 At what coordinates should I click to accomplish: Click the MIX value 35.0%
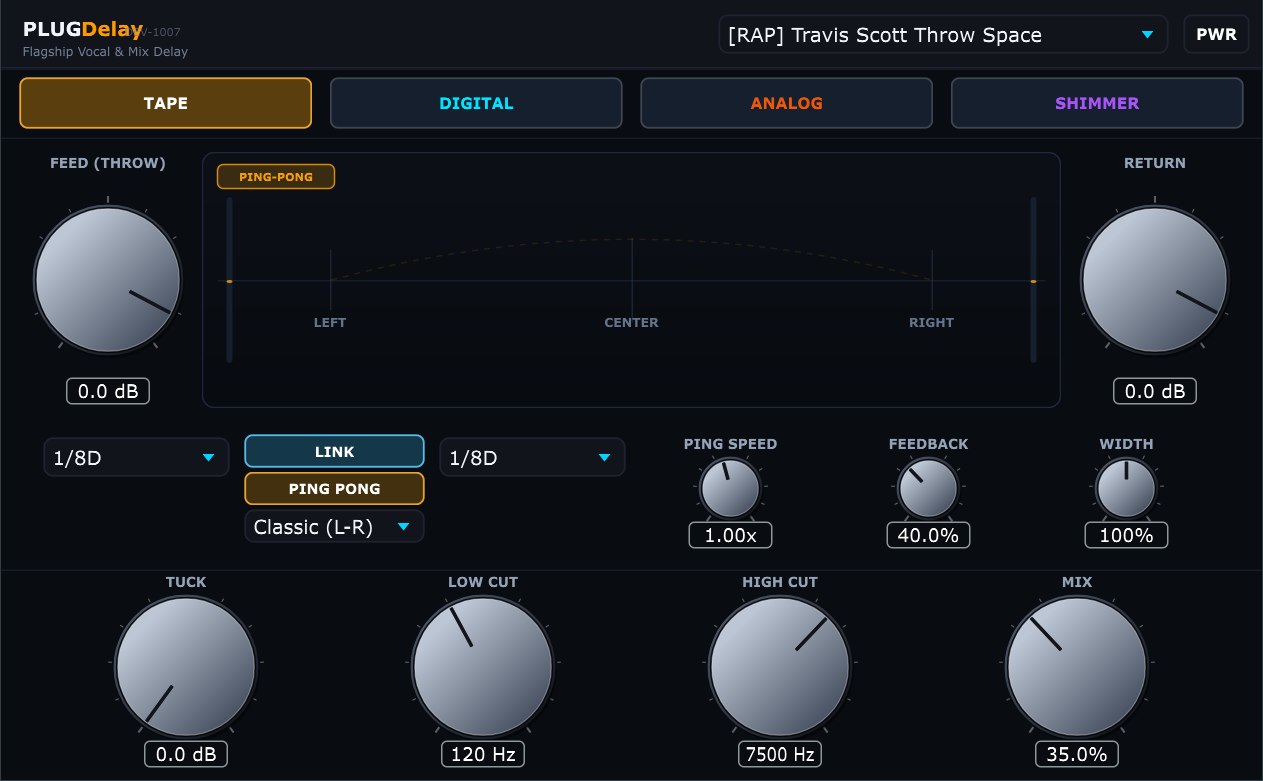click(1077, 754)
